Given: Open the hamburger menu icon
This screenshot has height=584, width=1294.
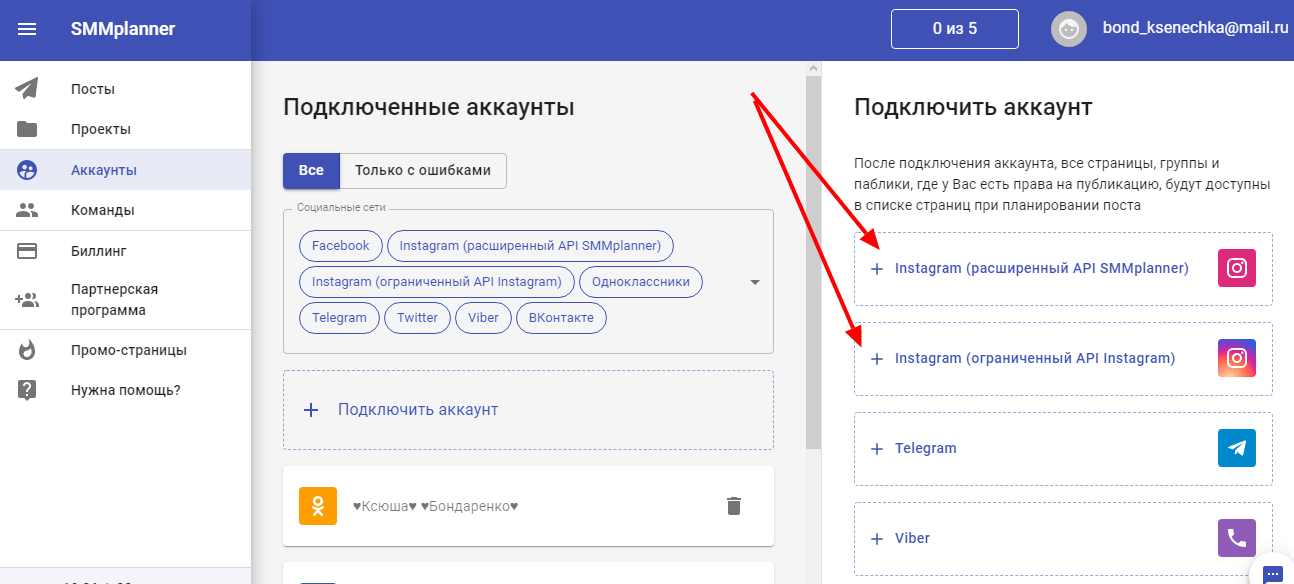Looking at the screenshot, I should (x=27, y=29).
